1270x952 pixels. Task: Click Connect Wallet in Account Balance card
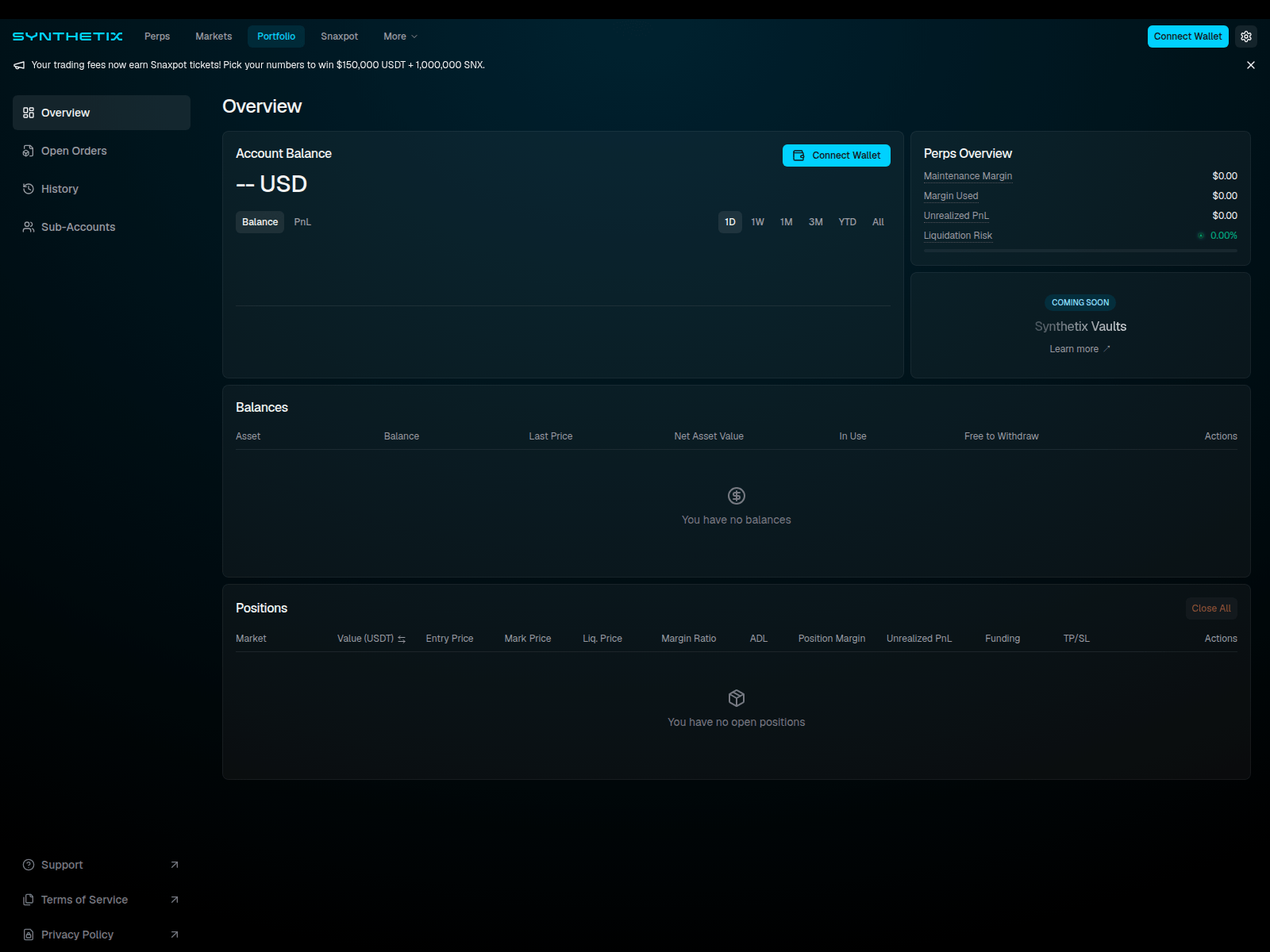point(837,155)
